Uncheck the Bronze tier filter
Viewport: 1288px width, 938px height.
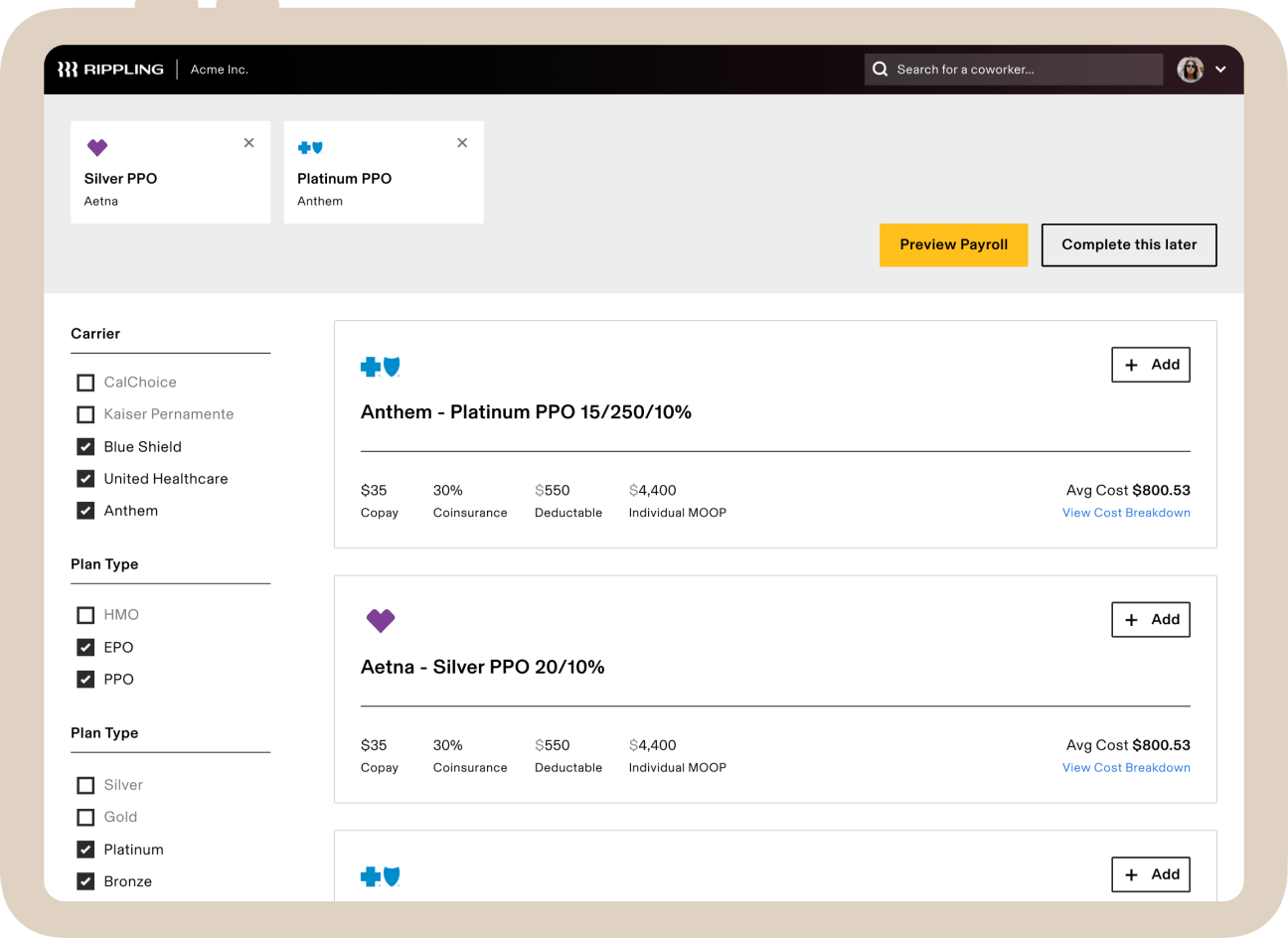click(85, 881)
